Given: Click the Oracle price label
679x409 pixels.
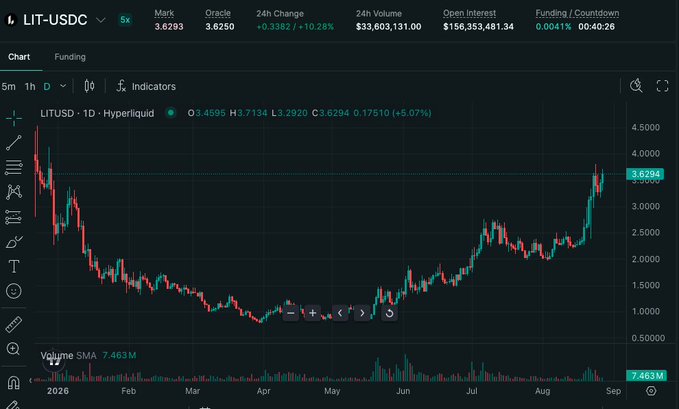Looking at the screenshot, I should point(218,13).
